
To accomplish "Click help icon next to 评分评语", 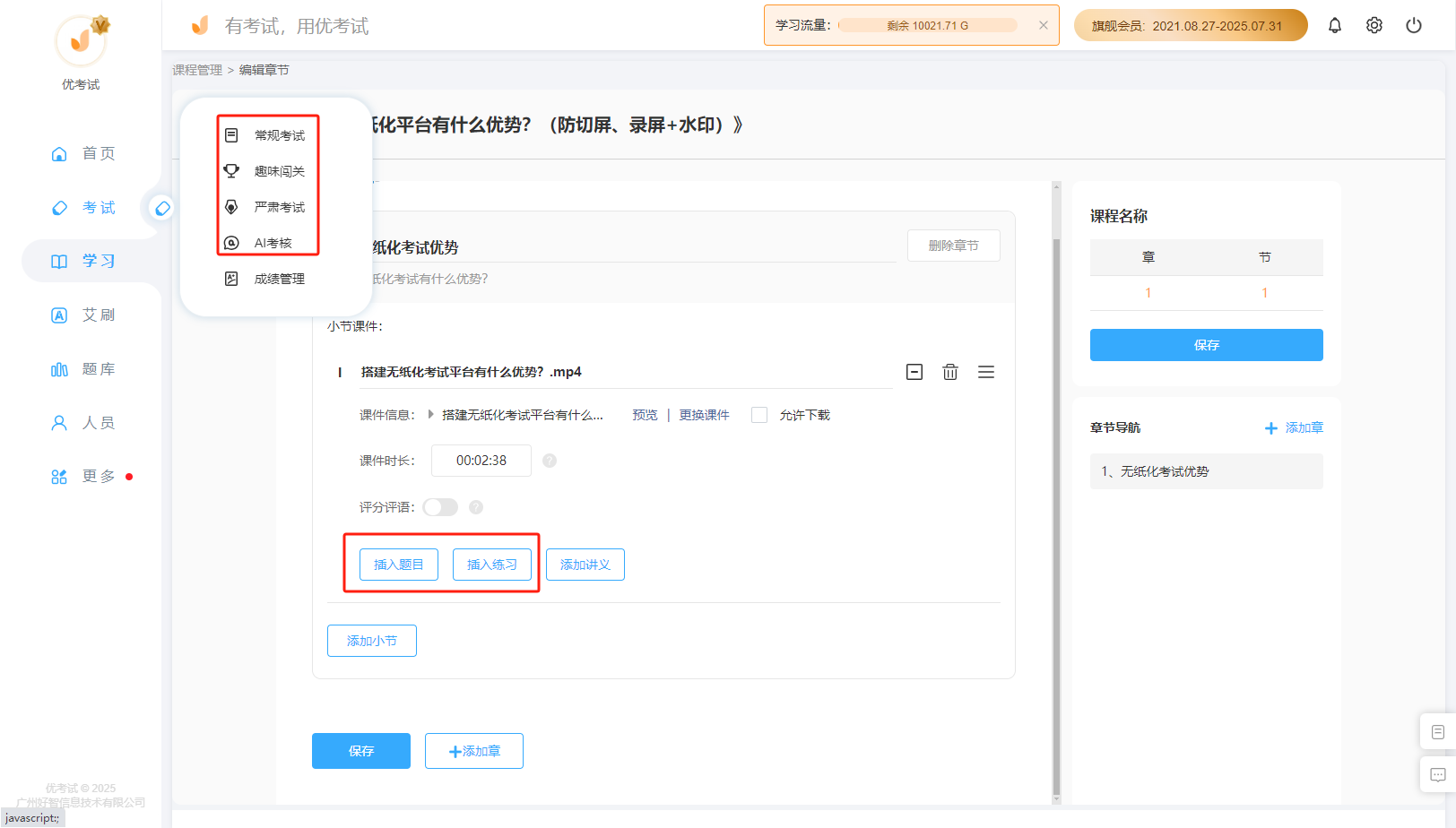I will (x=476, y=507).
